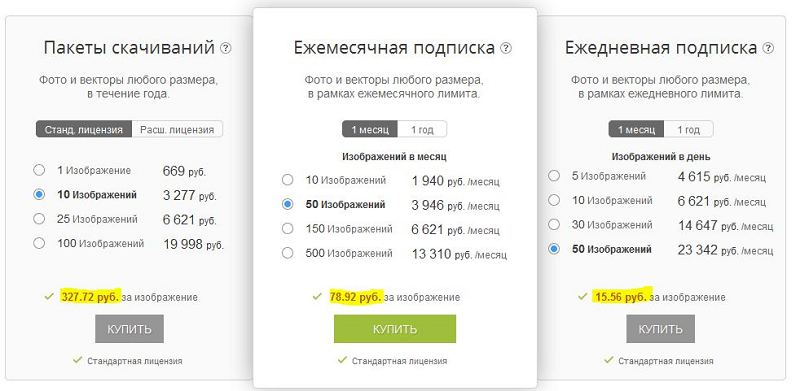Select Станд. лицензия tab
800x391 pixels.
point(84,129)
